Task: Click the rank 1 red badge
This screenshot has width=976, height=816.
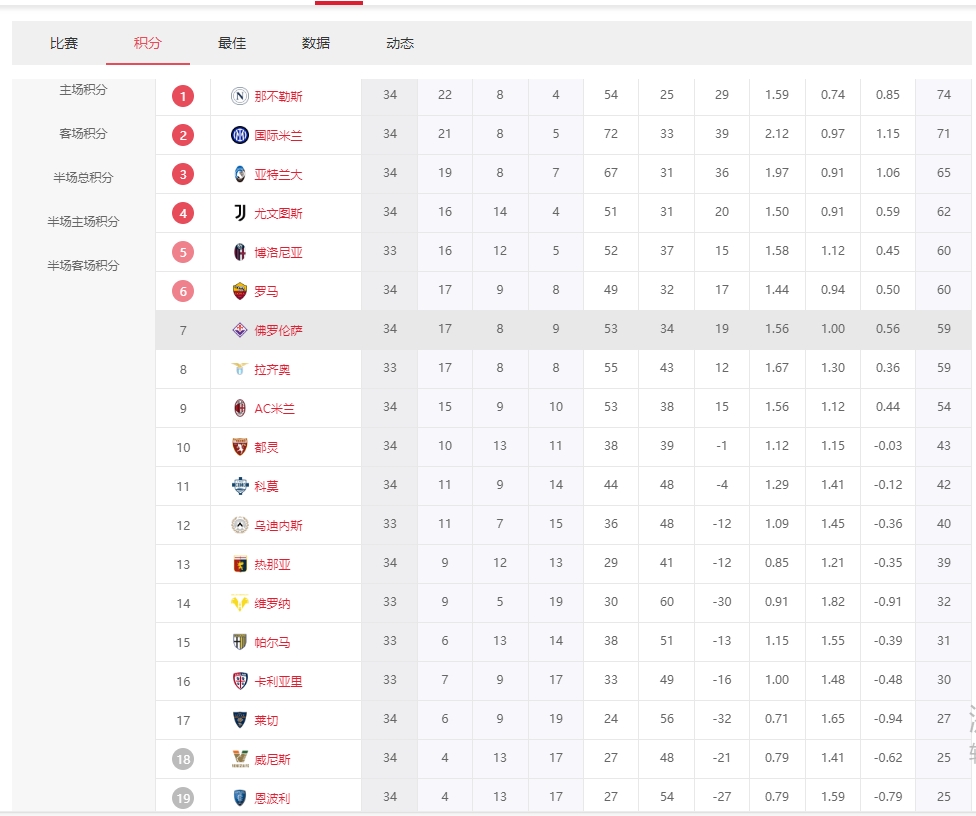Action: click(x=183, y=96)
